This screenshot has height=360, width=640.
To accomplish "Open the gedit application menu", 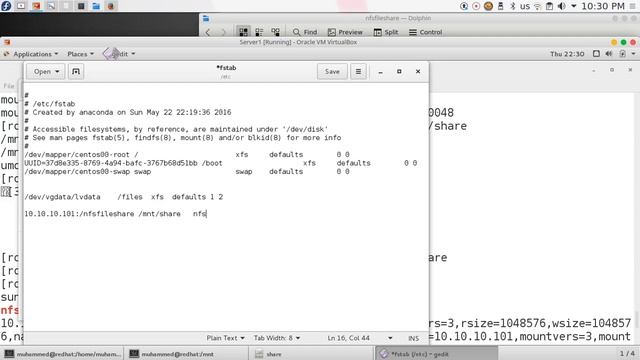I will point(120,54).
